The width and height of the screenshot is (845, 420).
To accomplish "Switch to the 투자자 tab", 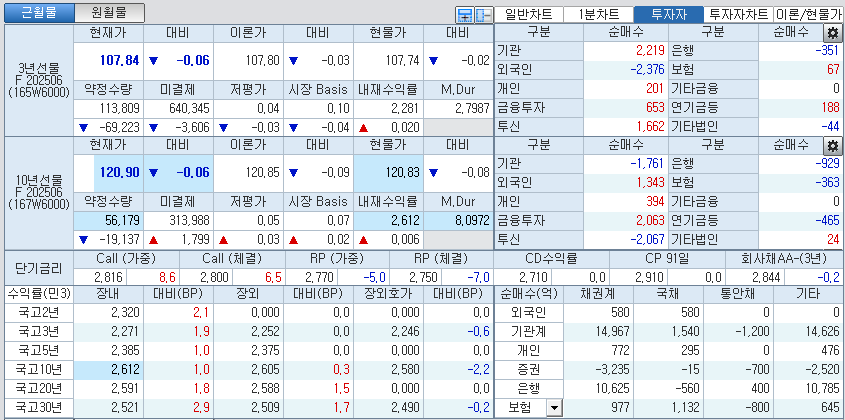I will (x=669, y=15).
